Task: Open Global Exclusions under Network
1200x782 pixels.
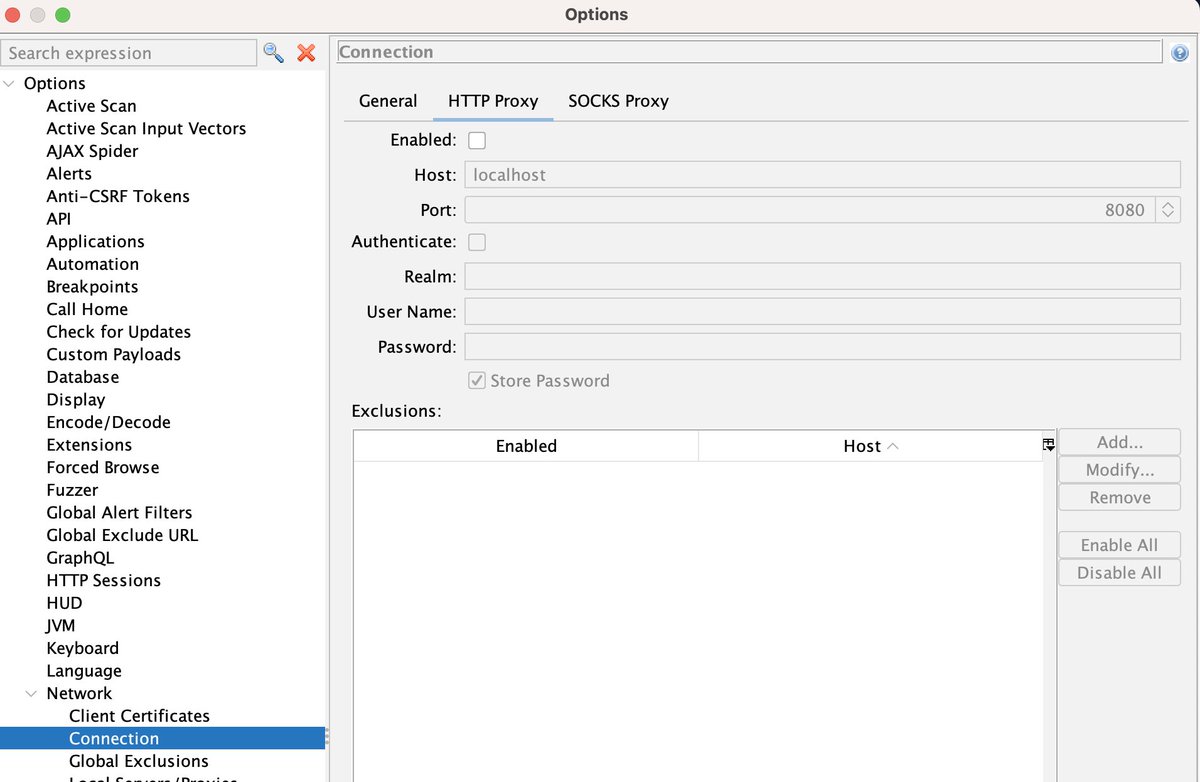Action: pyautogui.click(x=139, y=761)
